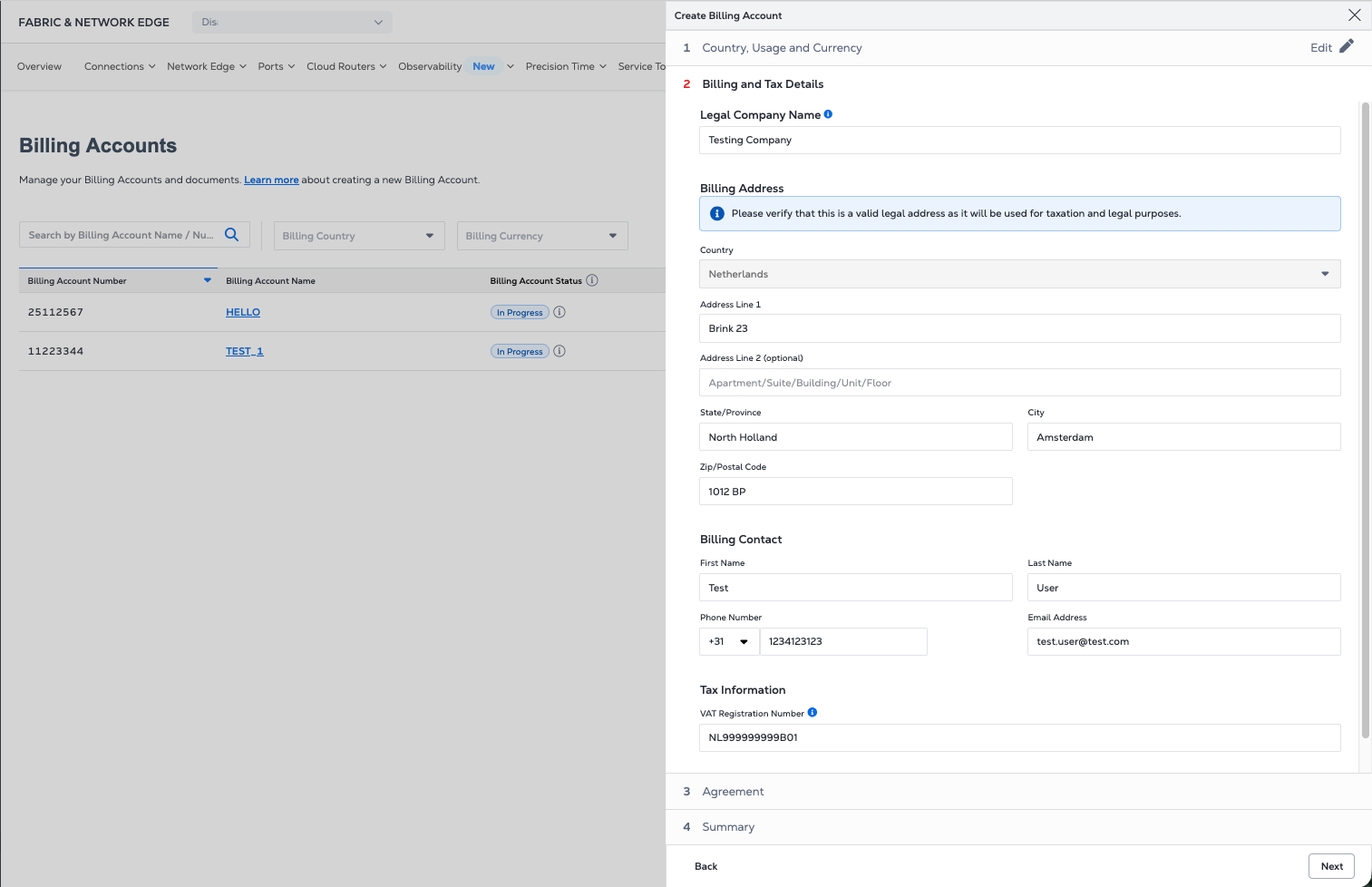The width and height of the screenshot is (1372, 887).
Task: Click info icon beside VAT Registration Number
Action: [x=812, y=713]
